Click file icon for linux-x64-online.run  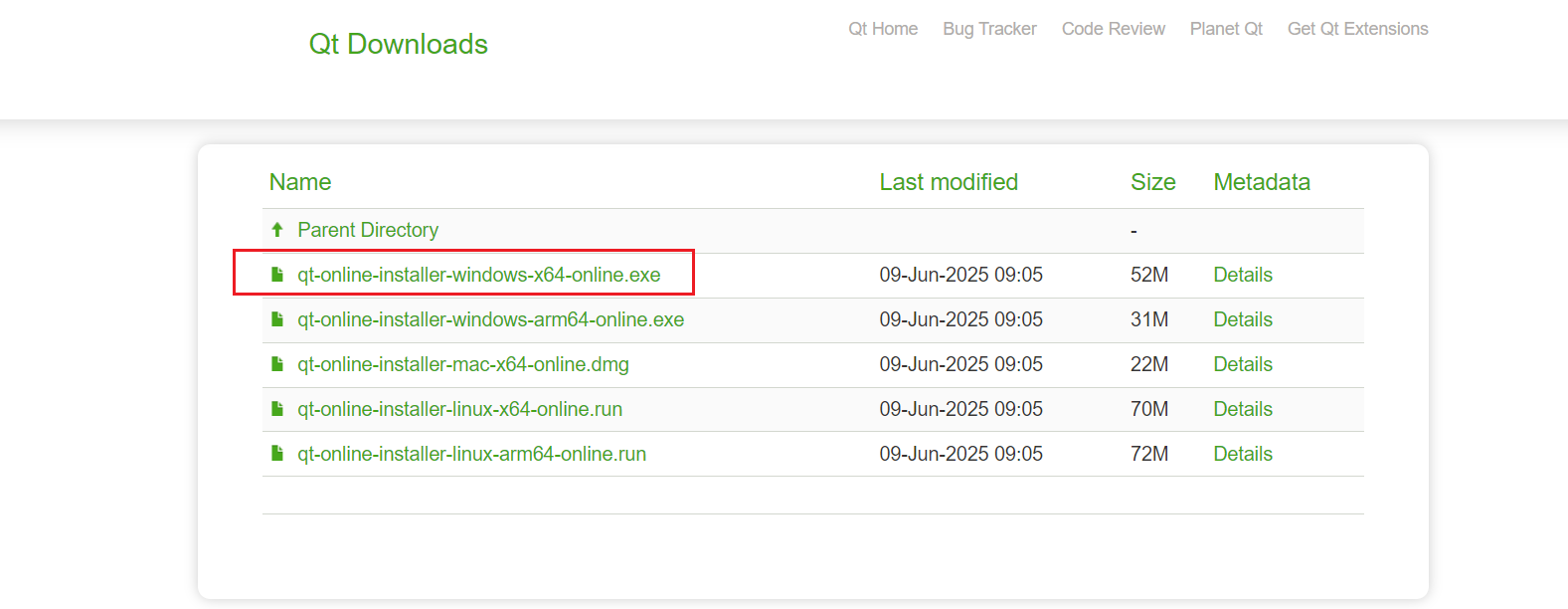pyautogui.click(x=277, y=409)
